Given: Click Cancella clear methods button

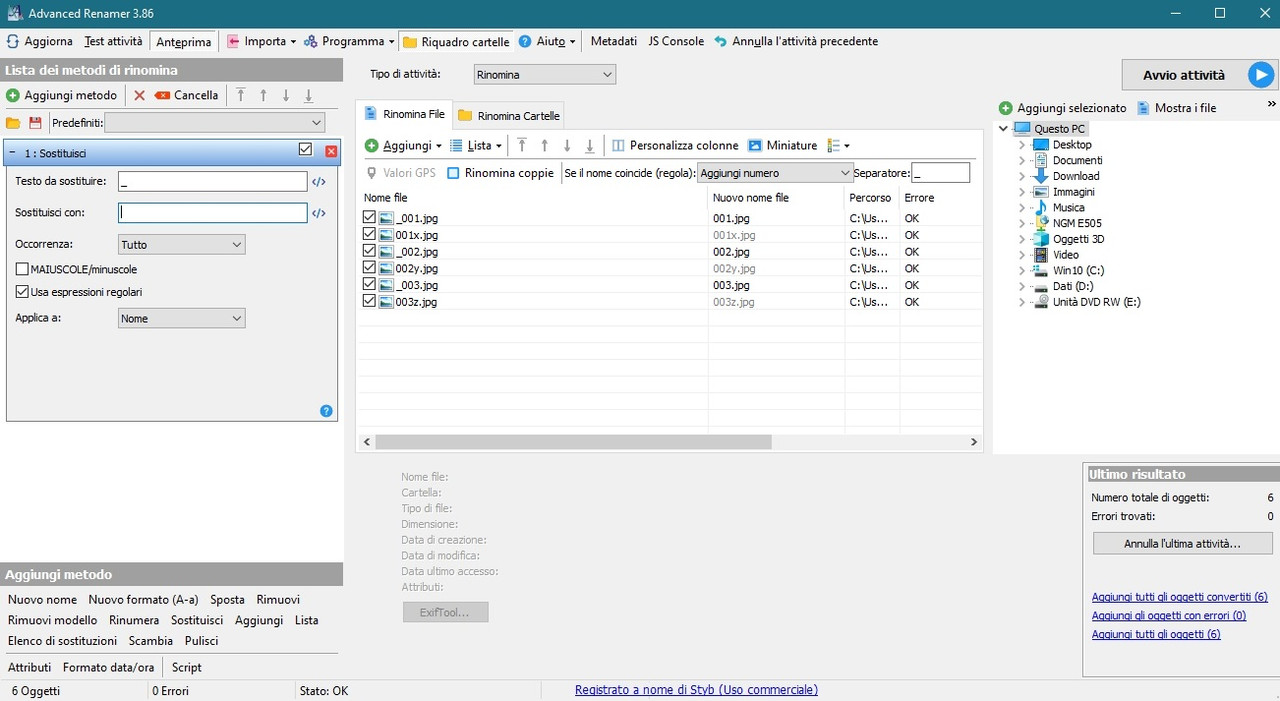Looking at the screenshot, I should point(186,95).
